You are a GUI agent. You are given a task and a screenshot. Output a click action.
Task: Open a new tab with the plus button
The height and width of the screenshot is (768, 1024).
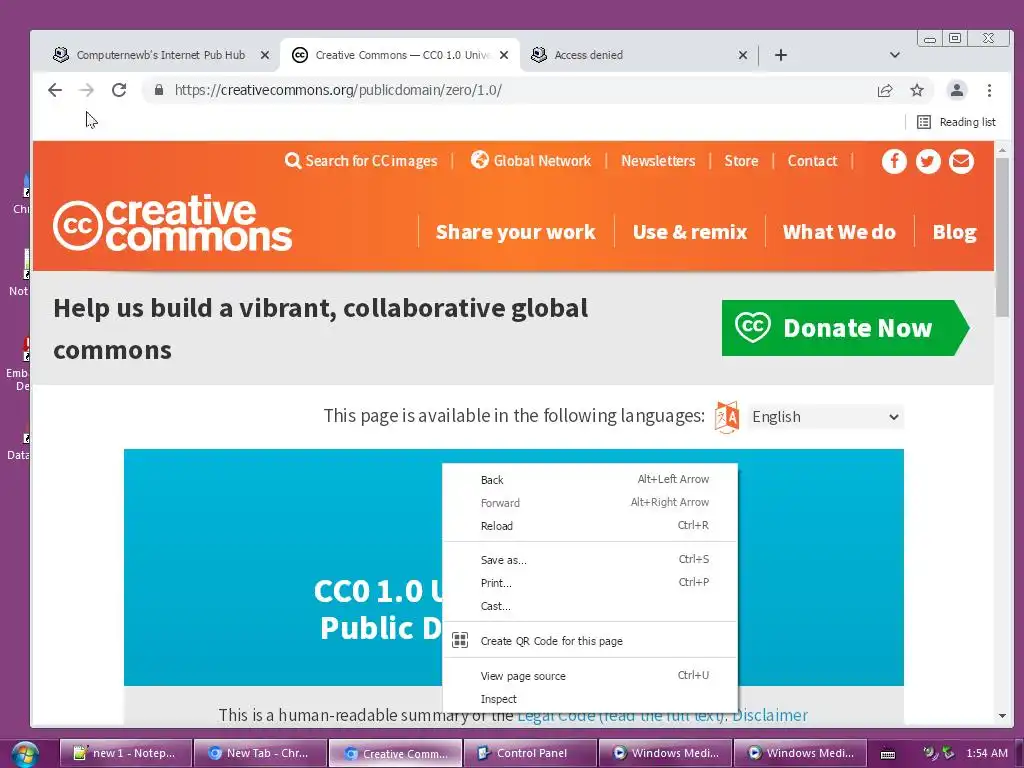[780, 55]
